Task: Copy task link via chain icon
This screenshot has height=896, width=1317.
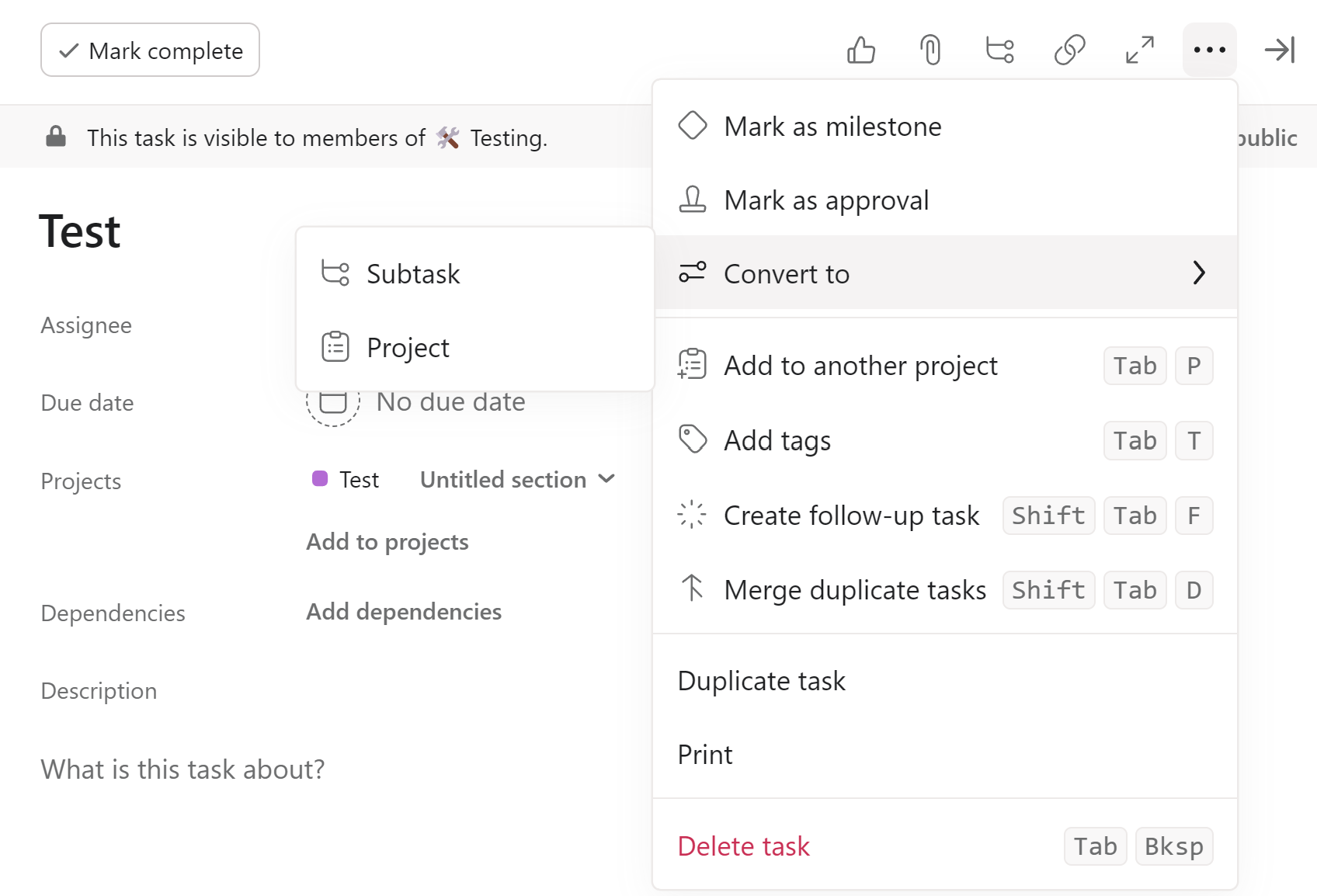Action: click(x=1069, y=50)
